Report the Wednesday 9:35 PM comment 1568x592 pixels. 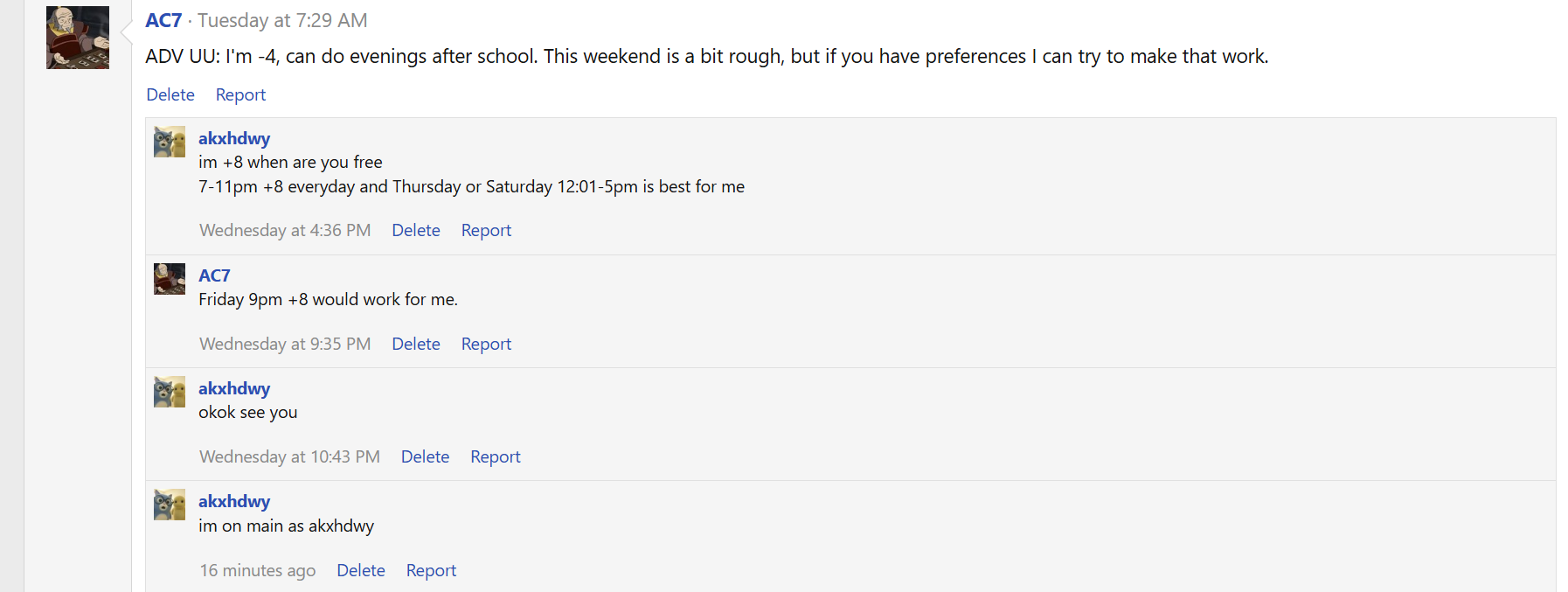(x=486, y=344)
